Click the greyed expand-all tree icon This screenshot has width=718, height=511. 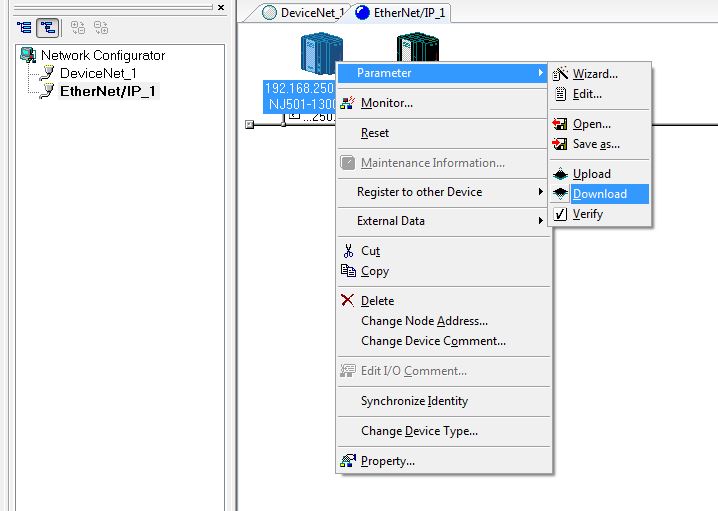(x=78, y=28)
